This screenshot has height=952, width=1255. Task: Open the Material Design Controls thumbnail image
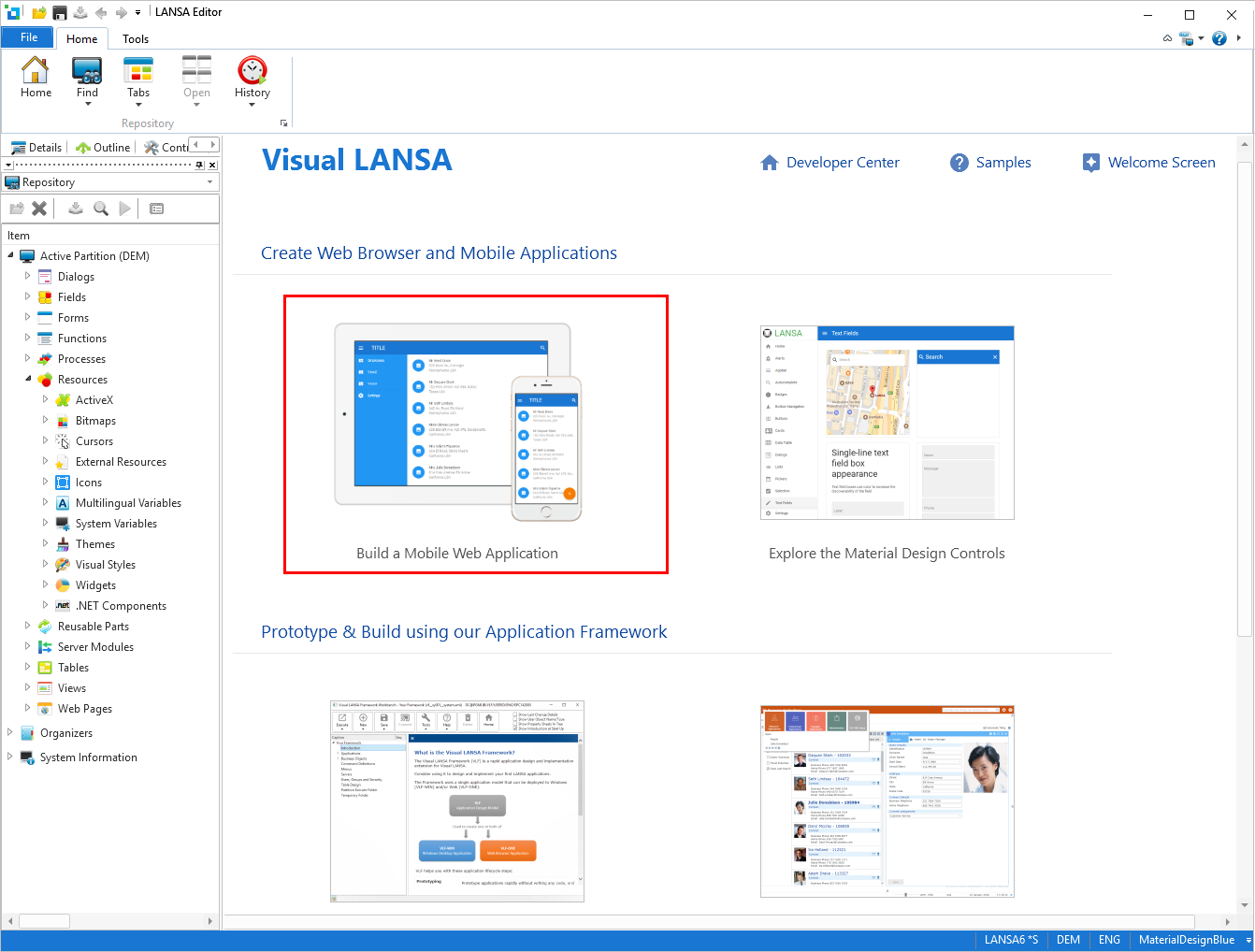pos(887,423)
